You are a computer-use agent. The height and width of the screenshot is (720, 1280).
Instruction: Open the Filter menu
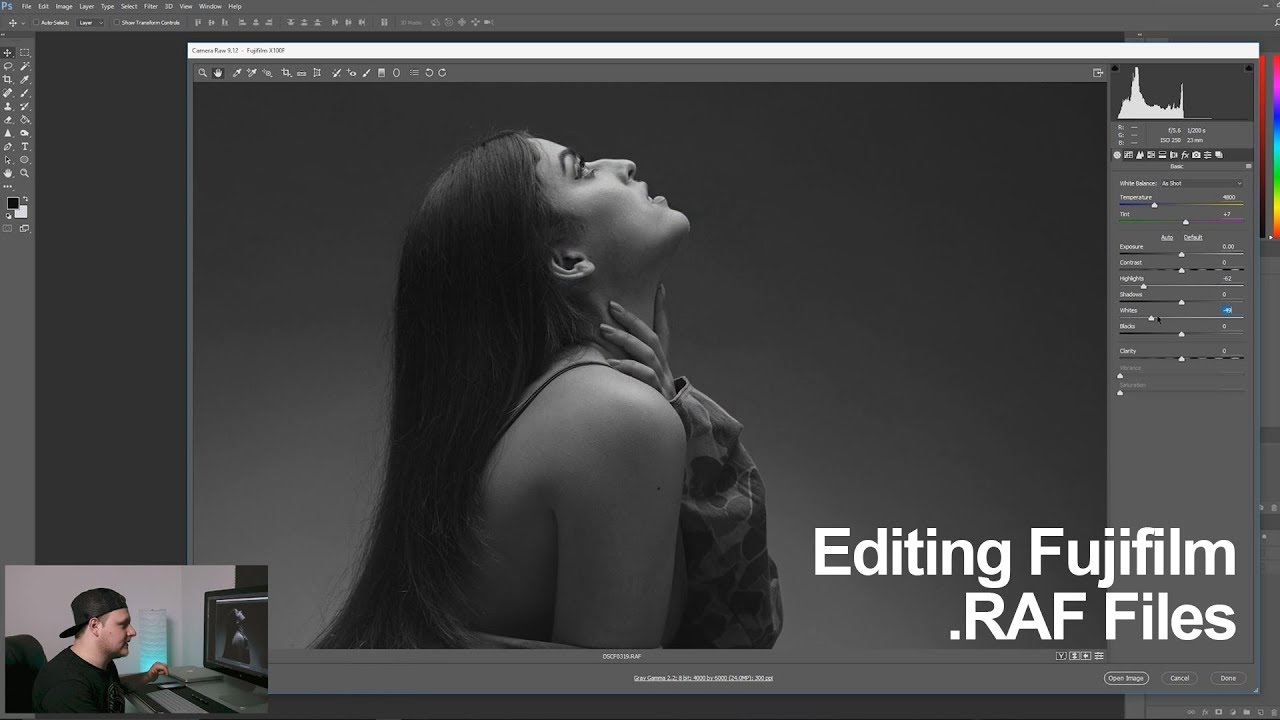pyautogui.click(x=151, y=6)
